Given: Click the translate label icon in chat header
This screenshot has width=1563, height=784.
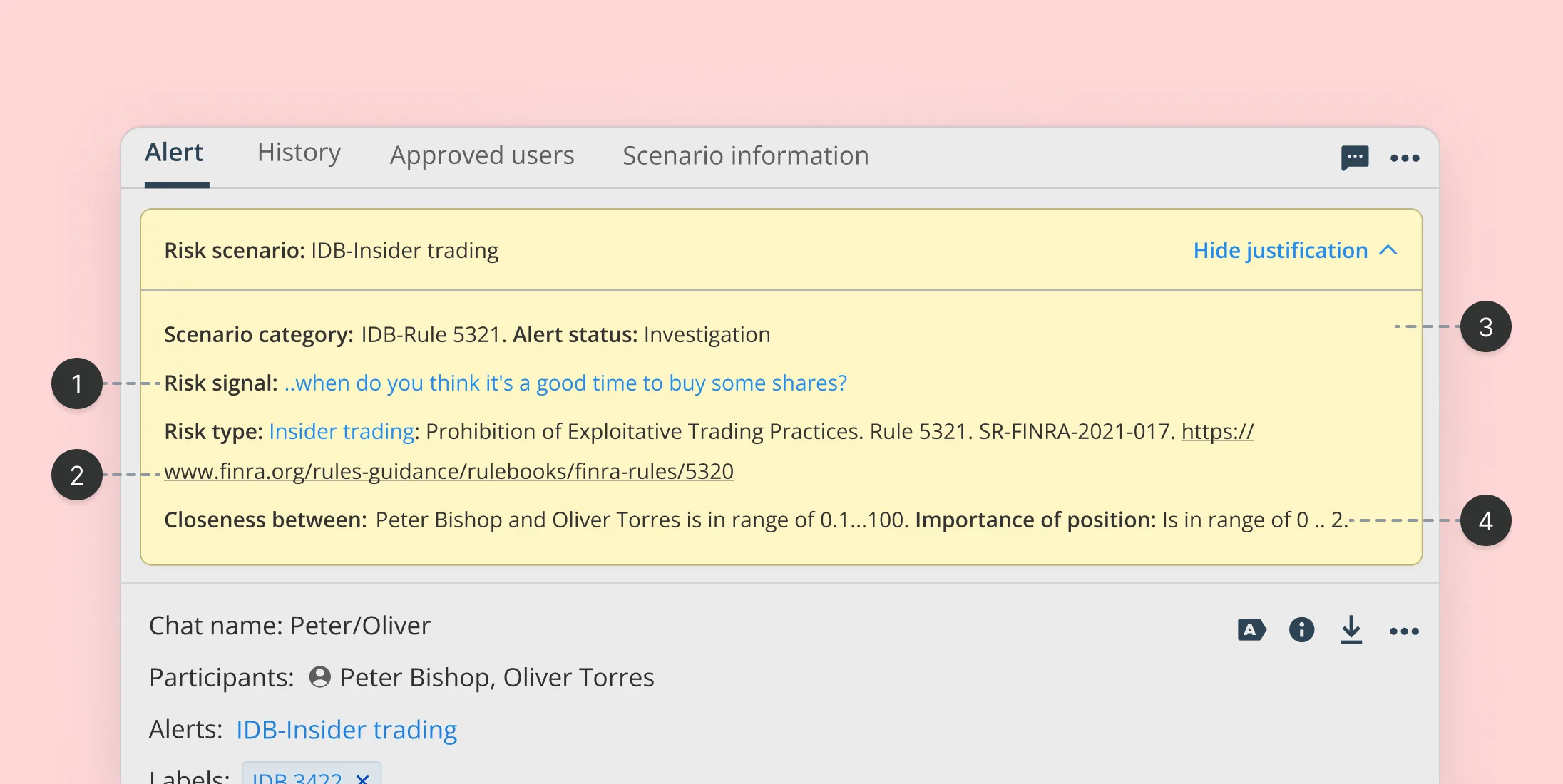Looking at the screenshot, I should tap(1251, 630).
